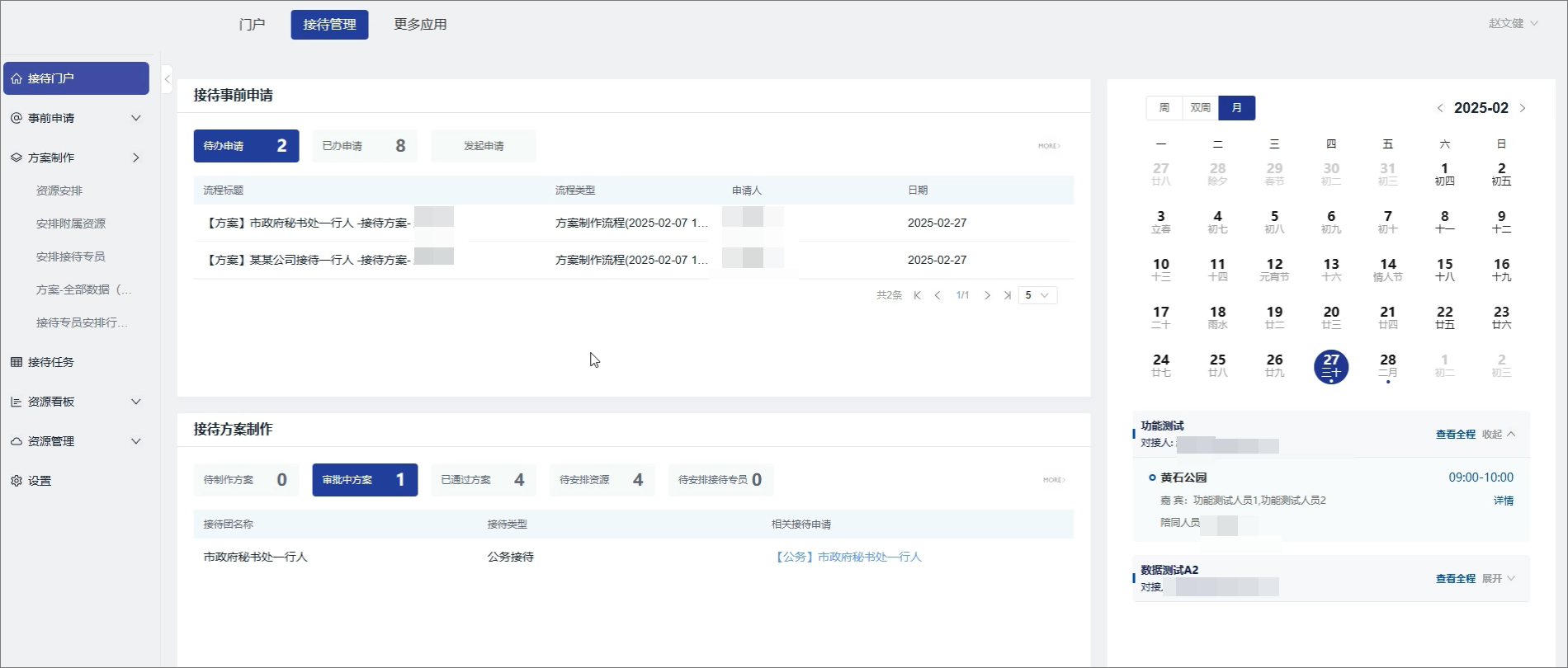Click the 事前申请 sidebar icon
Viewport: 1568px width, 668px height.
(x=17, y=118)
